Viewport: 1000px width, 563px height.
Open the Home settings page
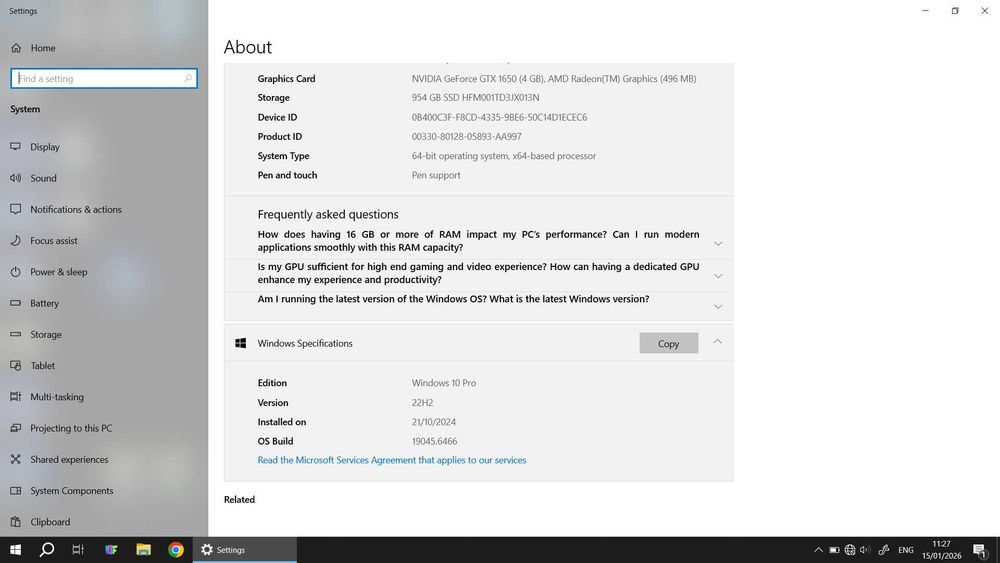point(43,48)
